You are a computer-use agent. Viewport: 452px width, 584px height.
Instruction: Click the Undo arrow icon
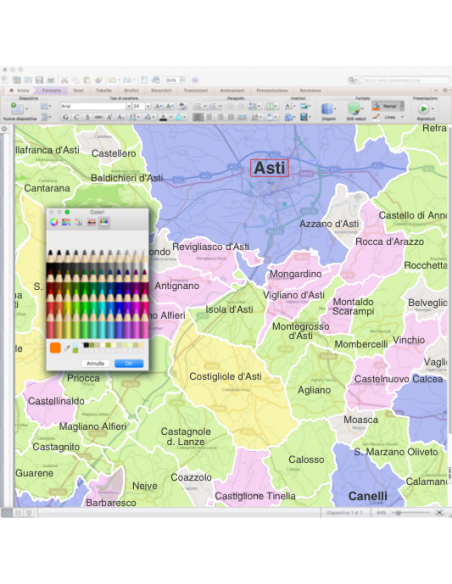112,80
